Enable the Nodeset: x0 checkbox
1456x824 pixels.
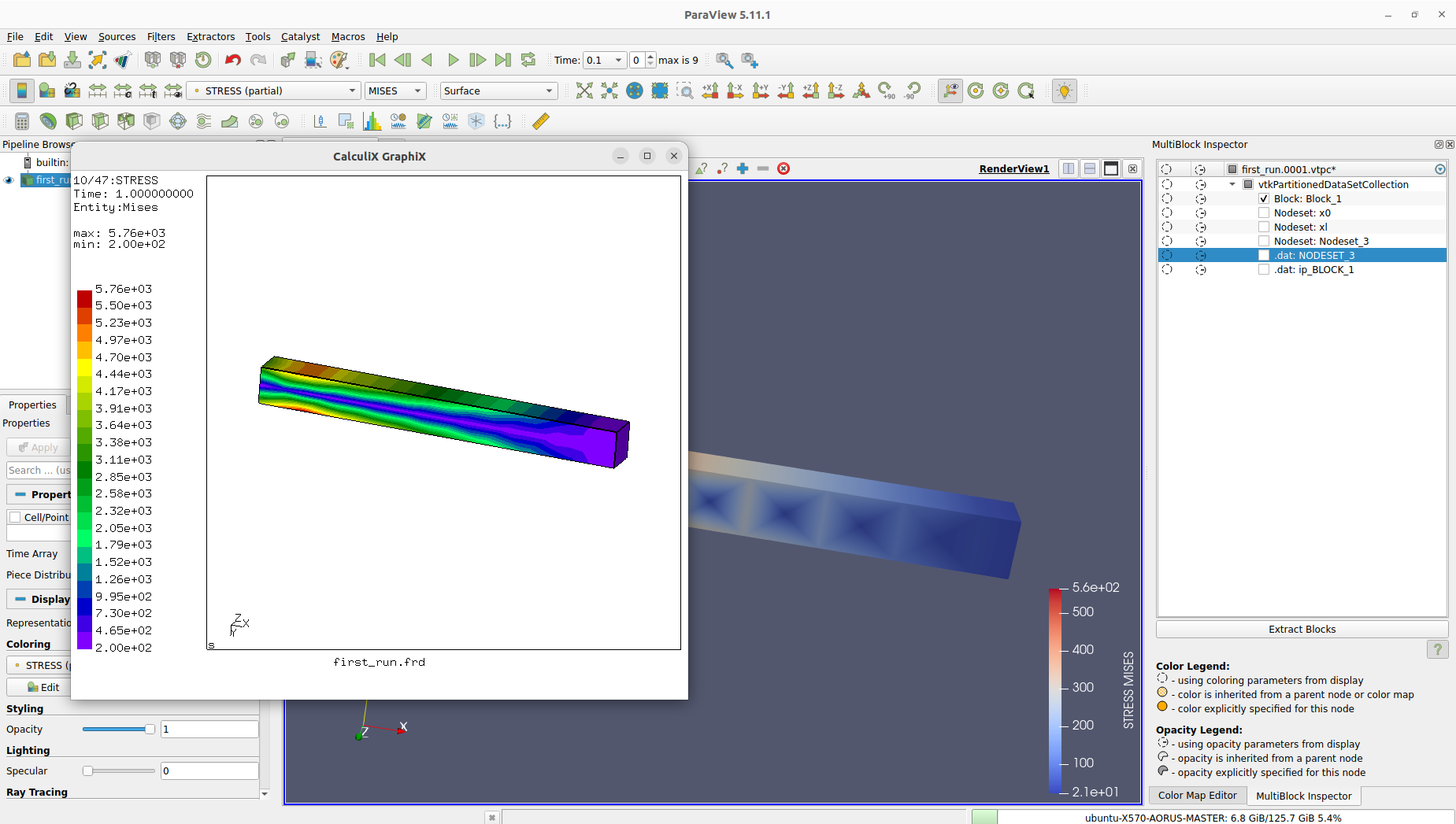point(1264,213)
